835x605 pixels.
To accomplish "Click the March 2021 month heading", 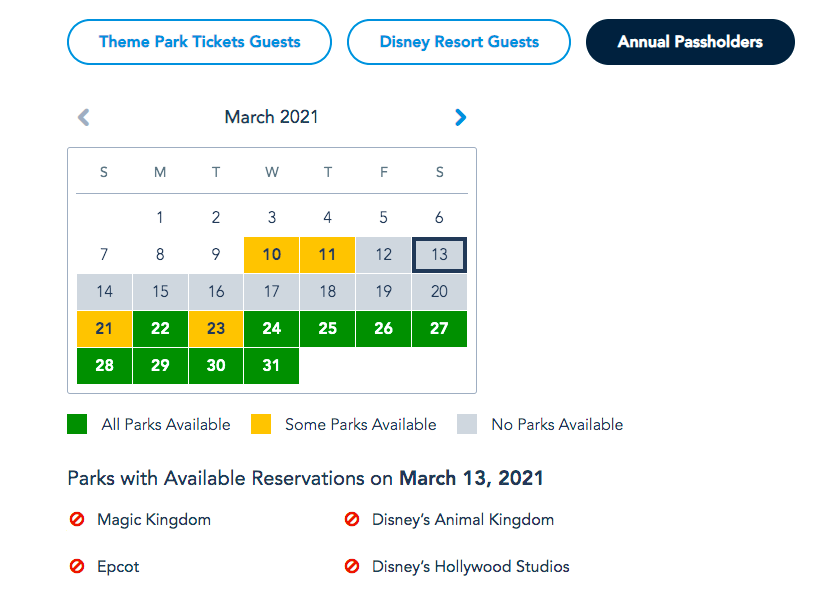I will (x=271, y=117).
